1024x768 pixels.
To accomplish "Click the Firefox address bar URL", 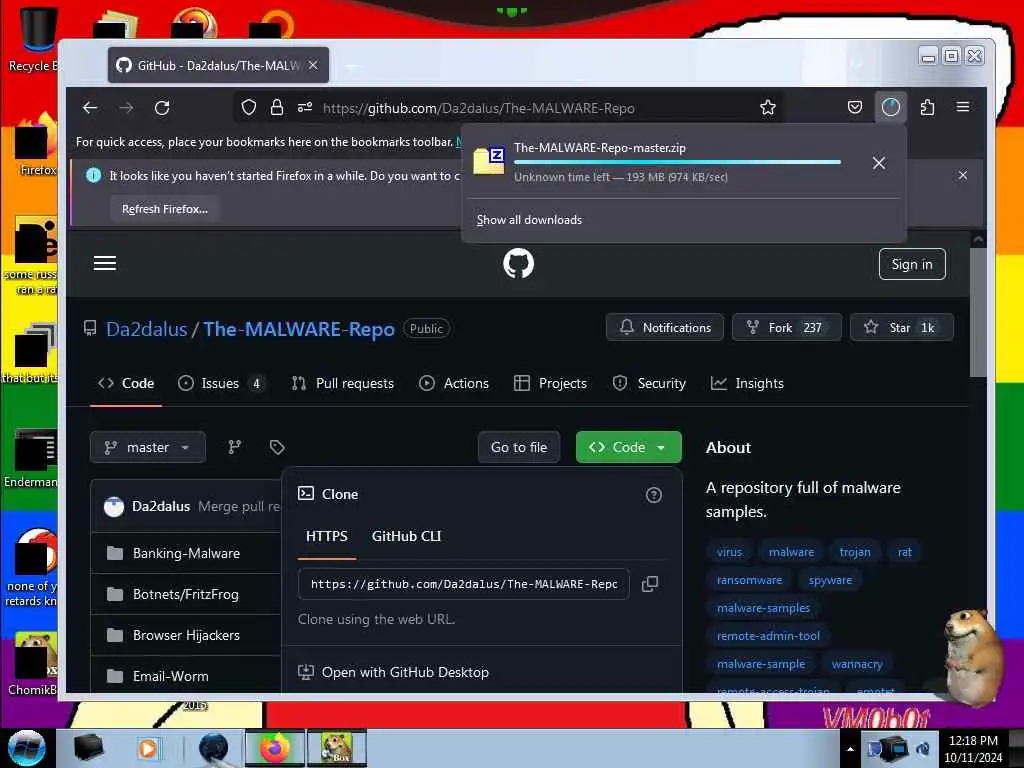I will click(478, 108).
